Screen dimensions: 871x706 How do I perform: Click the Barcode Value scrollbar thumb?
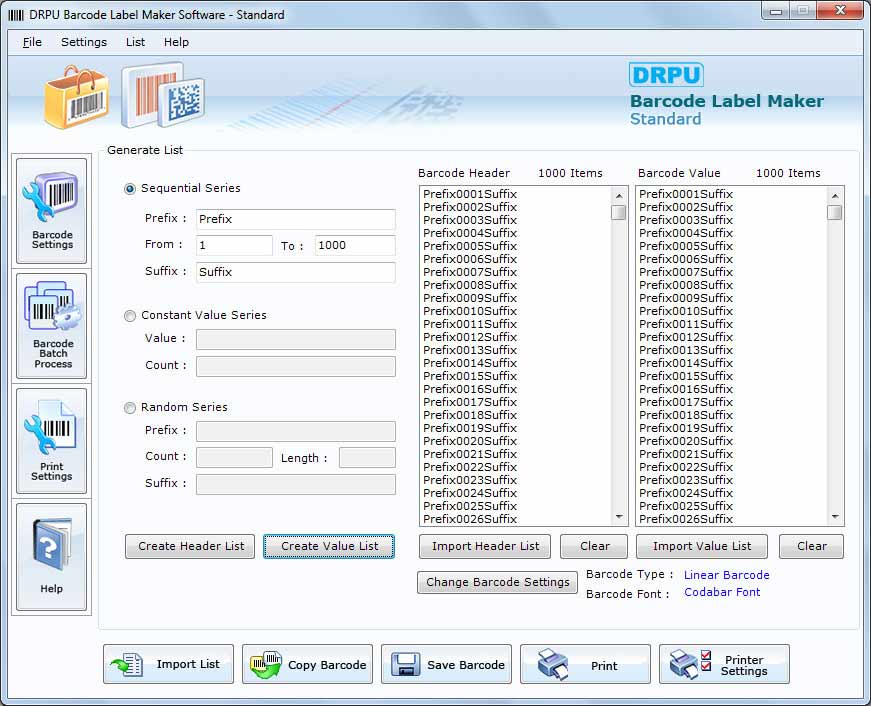(x=834, y=213)
